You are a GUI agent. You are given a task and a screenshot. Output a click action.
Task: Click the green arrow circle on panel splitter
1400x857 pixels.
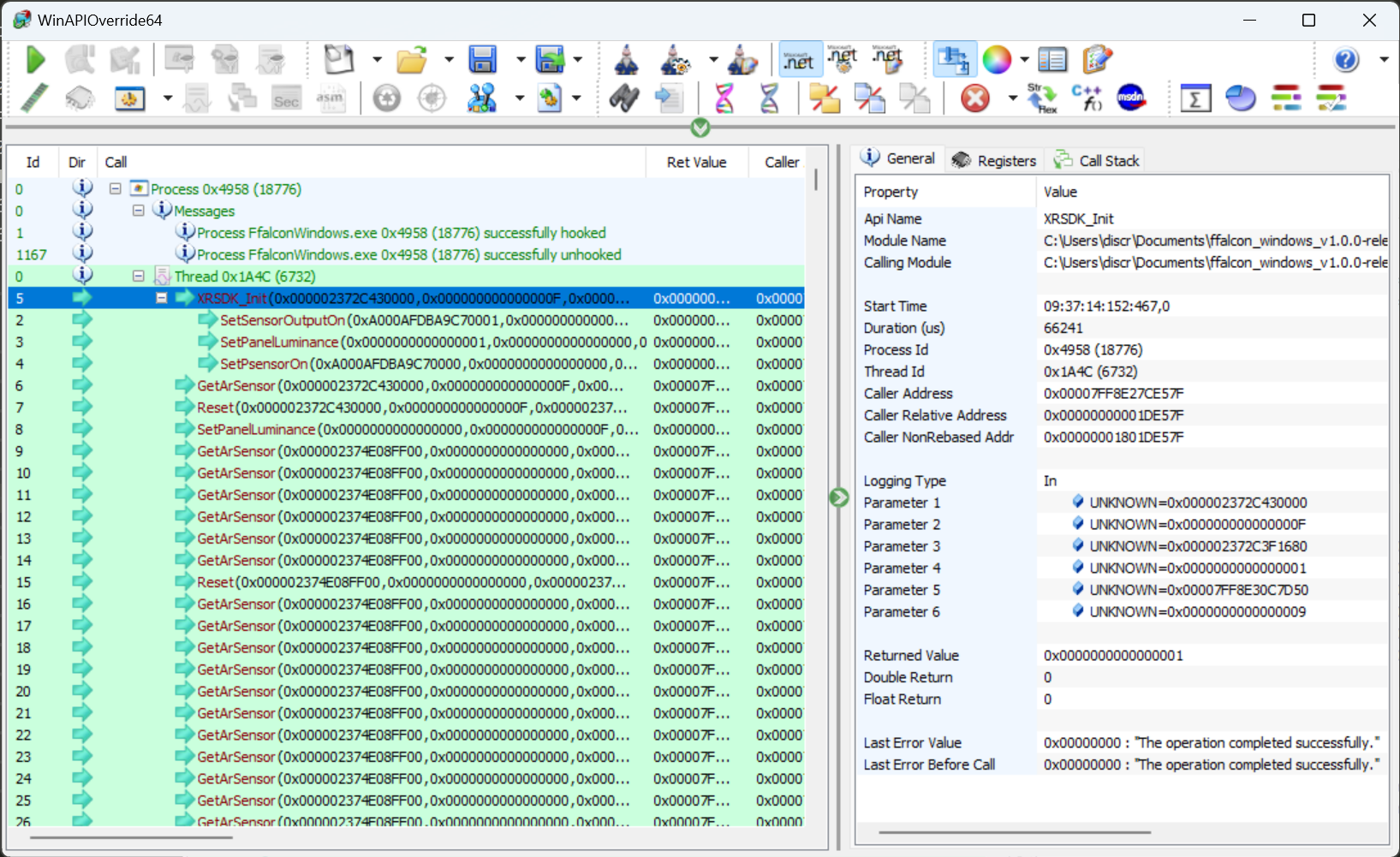click(839, 497)
